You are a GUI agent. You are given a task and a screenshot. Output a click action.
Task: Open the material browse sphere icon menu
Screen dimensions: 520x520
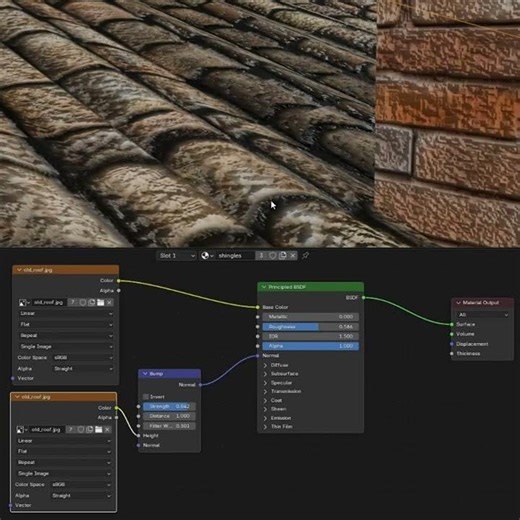(x=207, y=256)
